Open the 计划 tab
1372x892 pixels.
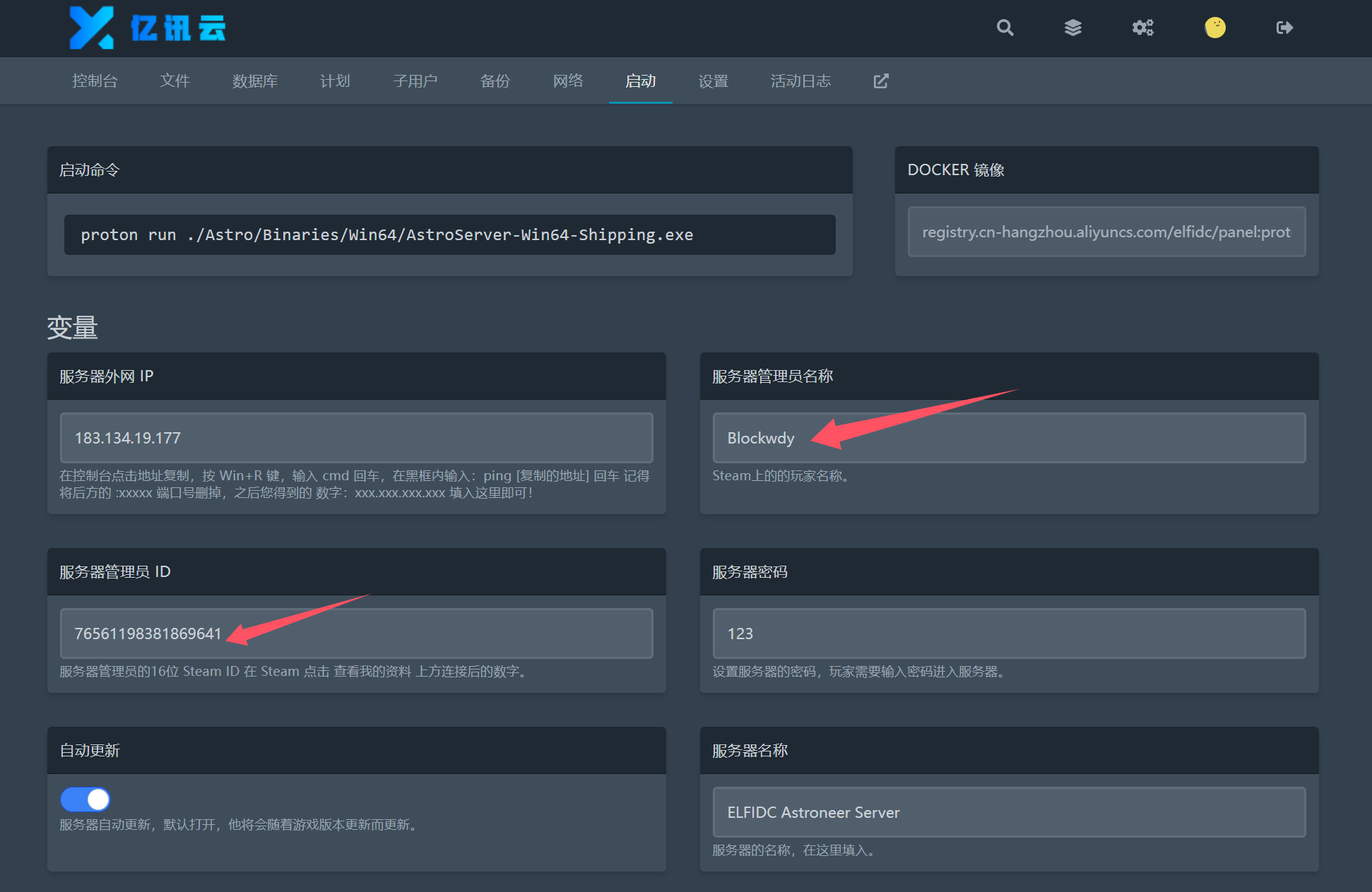click(x=335, y=81)
